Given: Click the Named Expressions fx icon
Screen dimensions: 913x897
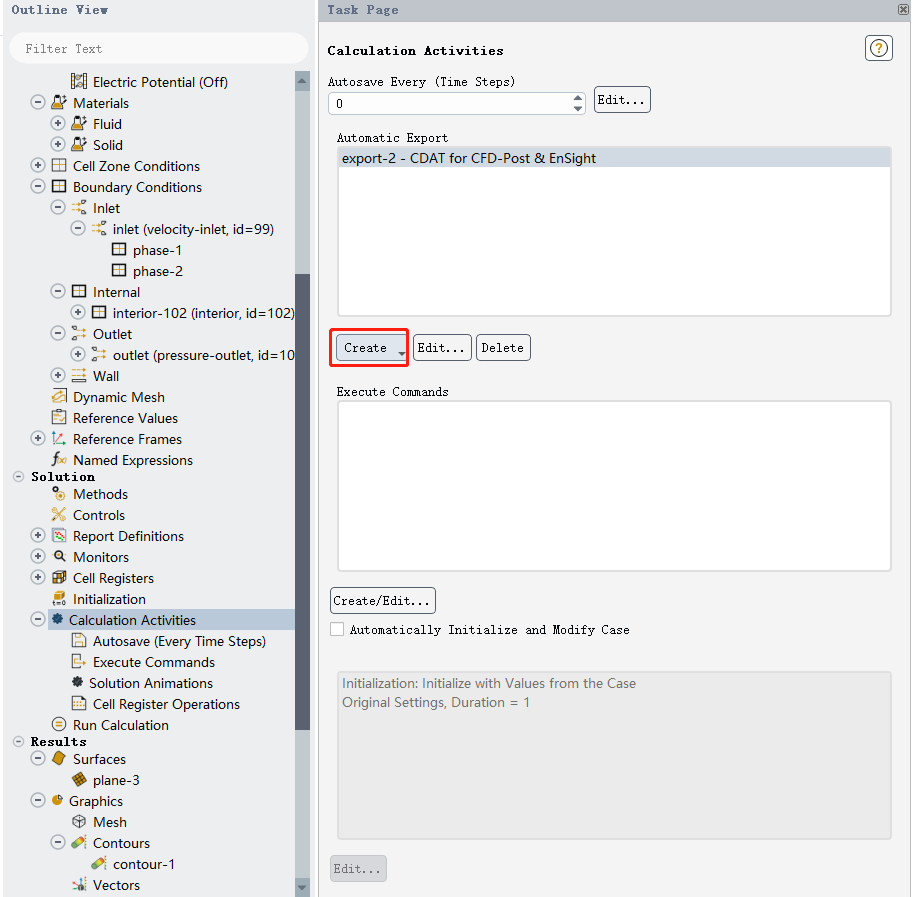Looking at the screenshot, I should coord(59,459).
